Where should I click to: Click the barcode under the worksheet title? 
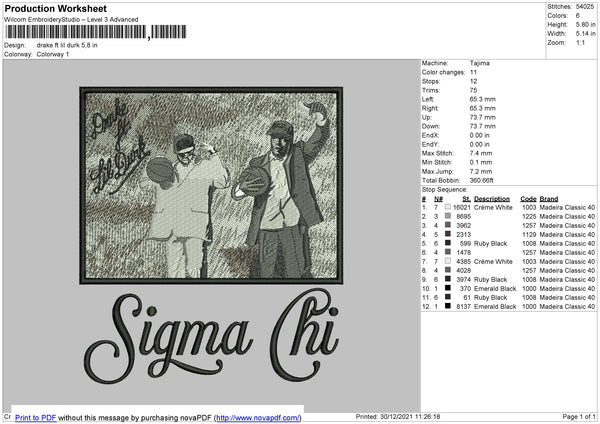[x=96, y=32]
